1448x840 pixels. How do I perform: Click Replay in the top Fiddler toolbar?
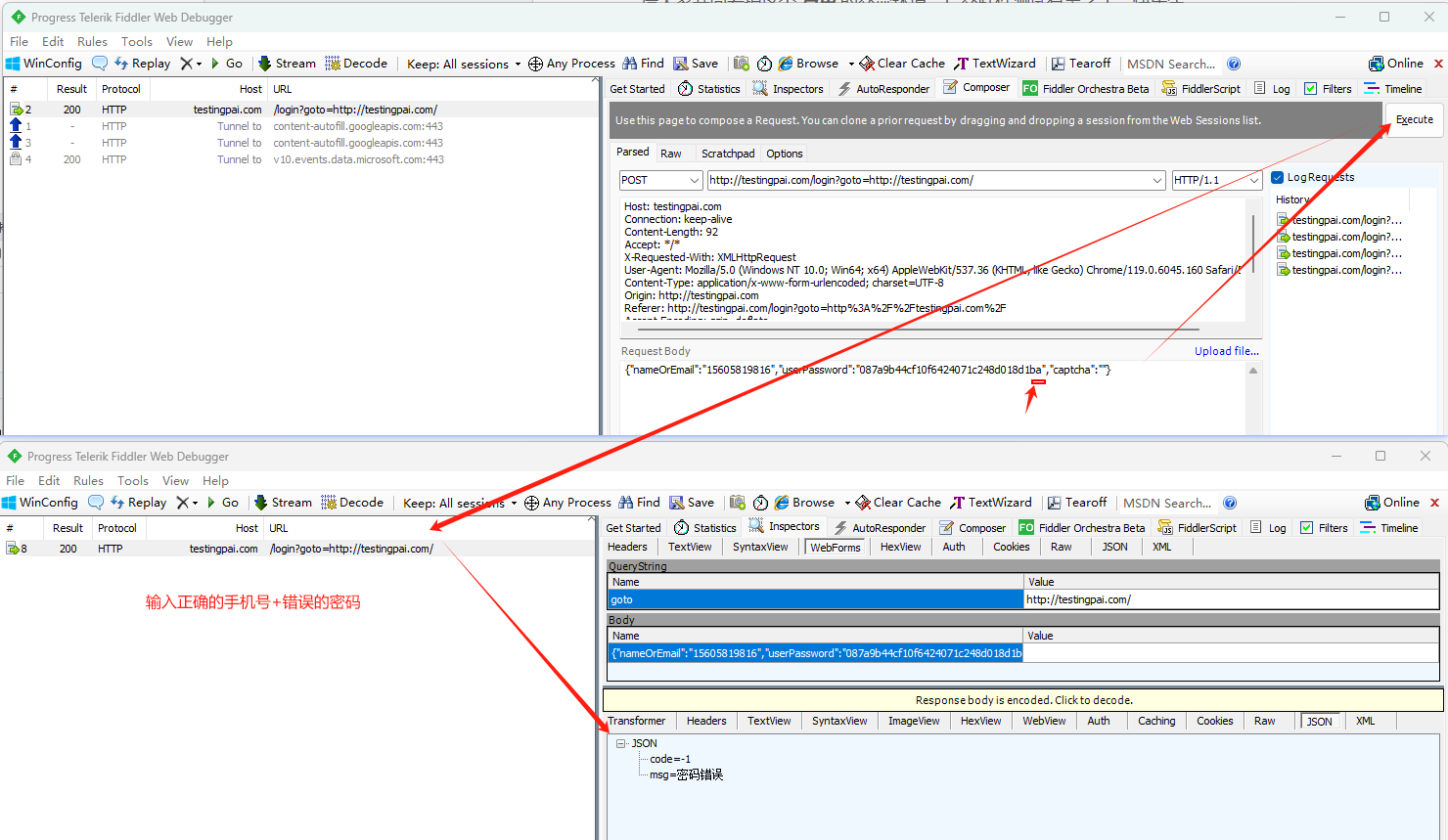pyautogui.click(x=142, y=64)
